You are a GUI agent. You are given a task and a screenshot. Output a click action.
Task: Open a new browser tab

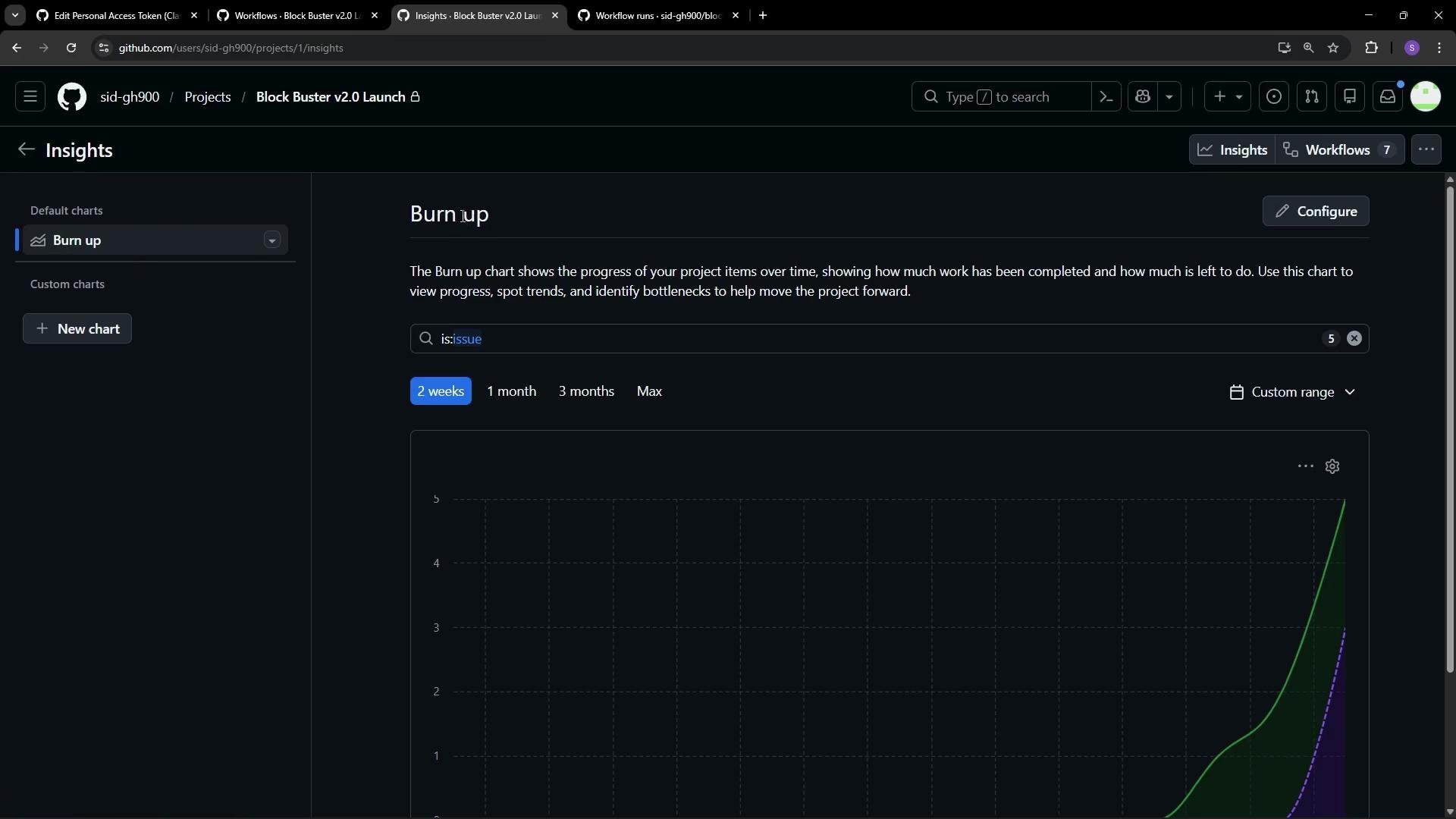763,15
